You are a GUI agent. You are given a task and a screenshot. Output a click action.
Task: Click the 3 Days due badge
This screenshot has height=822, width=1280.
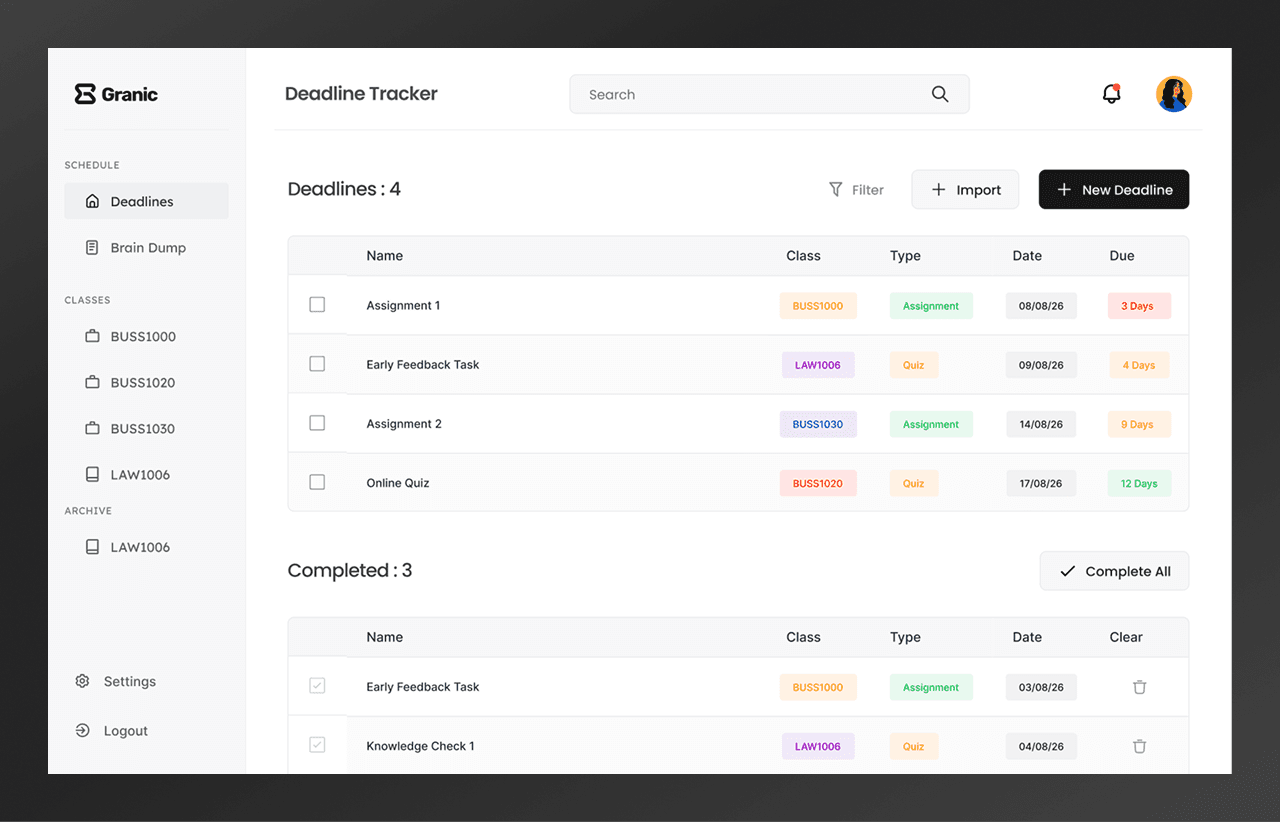pos(1139,306)
